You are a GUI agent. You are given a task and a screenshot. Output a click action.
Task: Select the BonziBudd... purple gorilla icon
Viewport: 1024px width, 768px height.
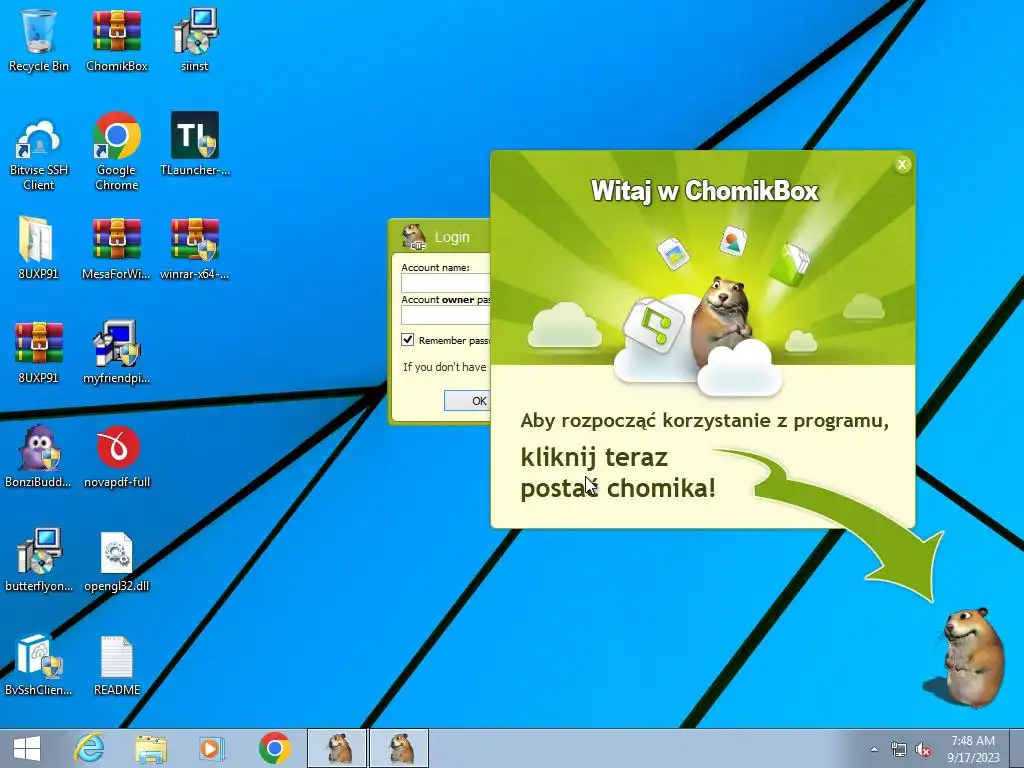pyautogui.click(x=39, y=456)
